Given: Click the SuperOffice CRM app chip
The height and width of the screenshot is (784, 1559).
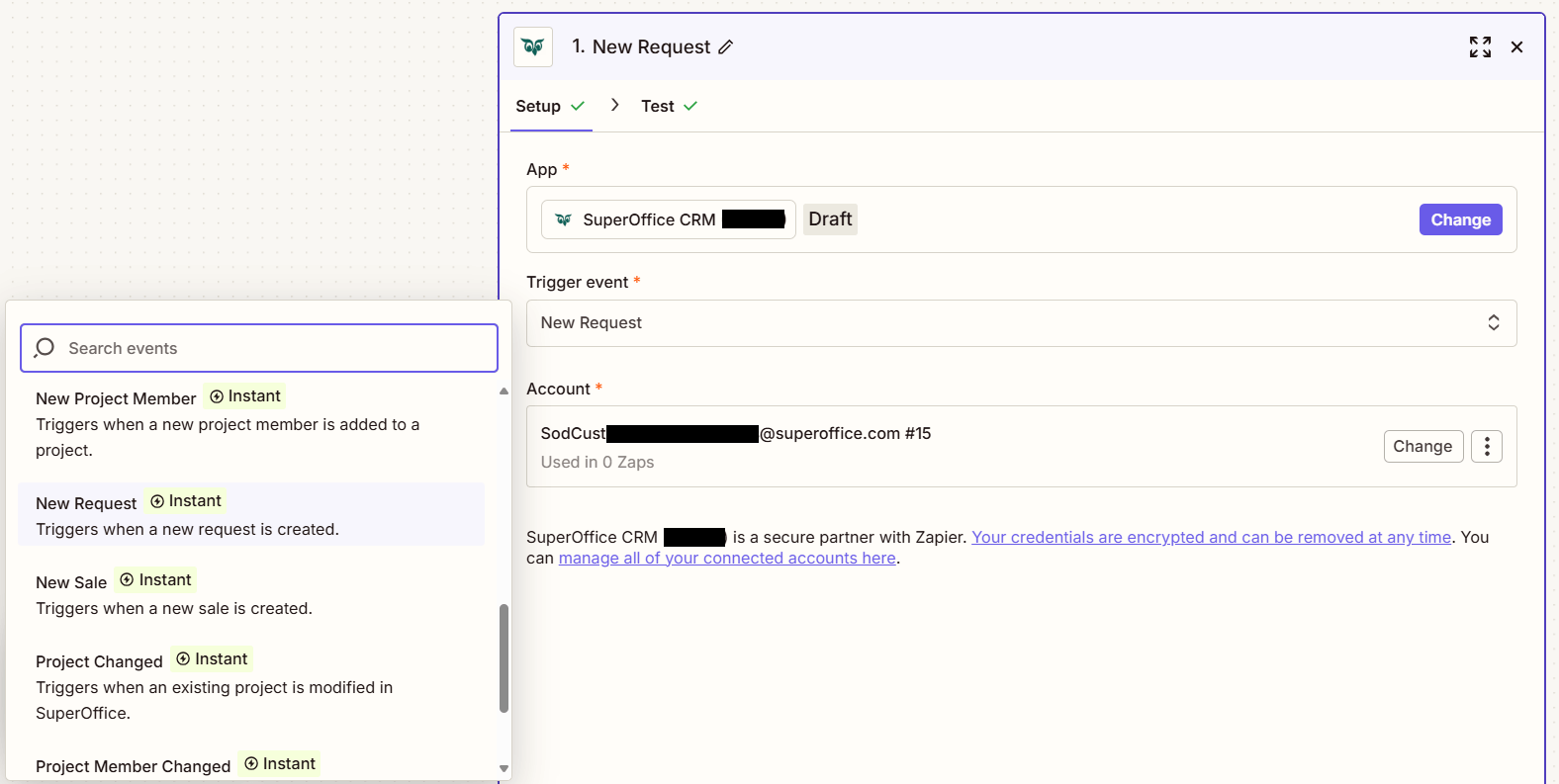Looking at the screenshot, I should [x=668, y=219].
